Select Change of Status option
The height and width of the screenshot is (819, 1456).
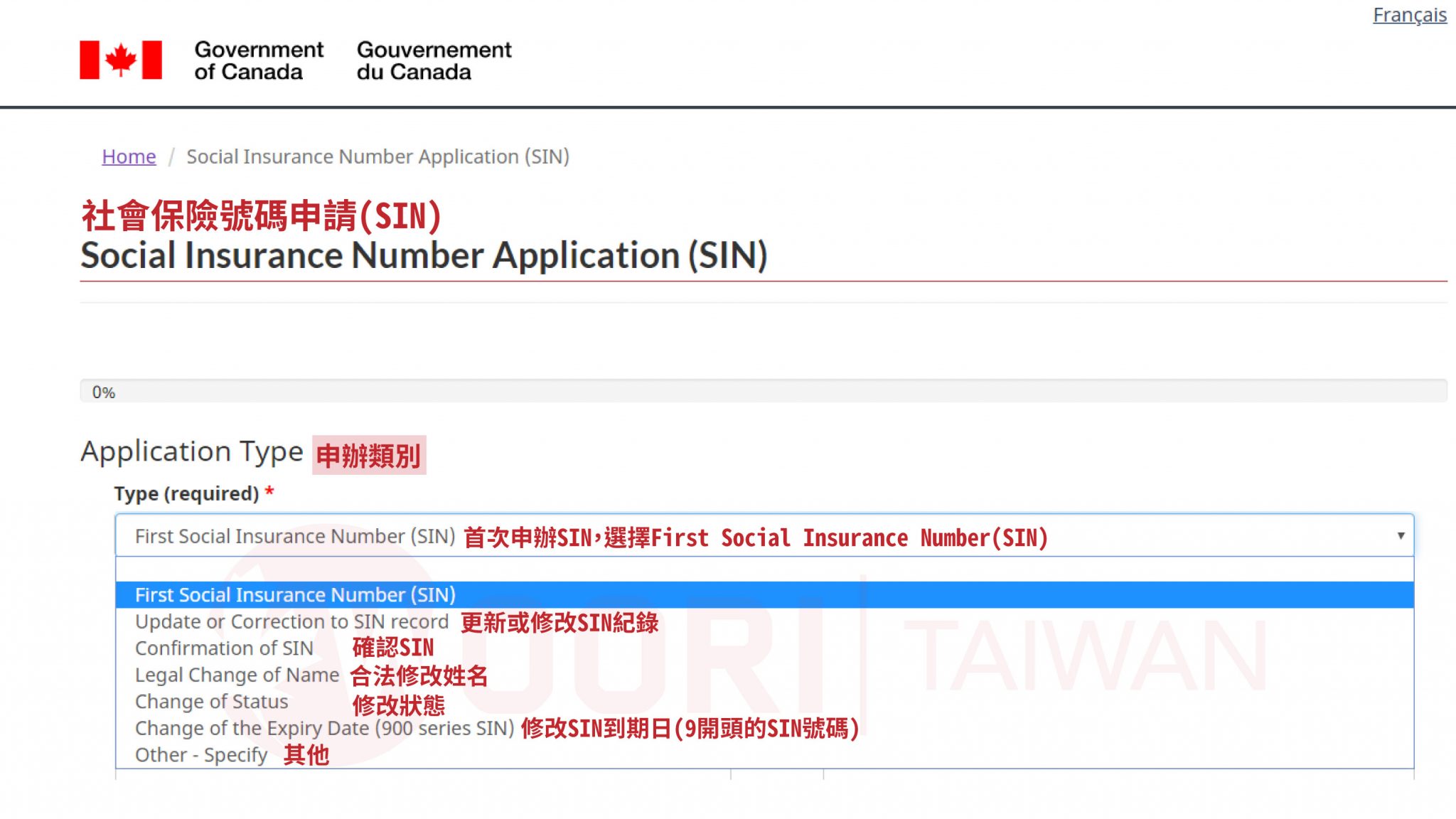(210, 702)
